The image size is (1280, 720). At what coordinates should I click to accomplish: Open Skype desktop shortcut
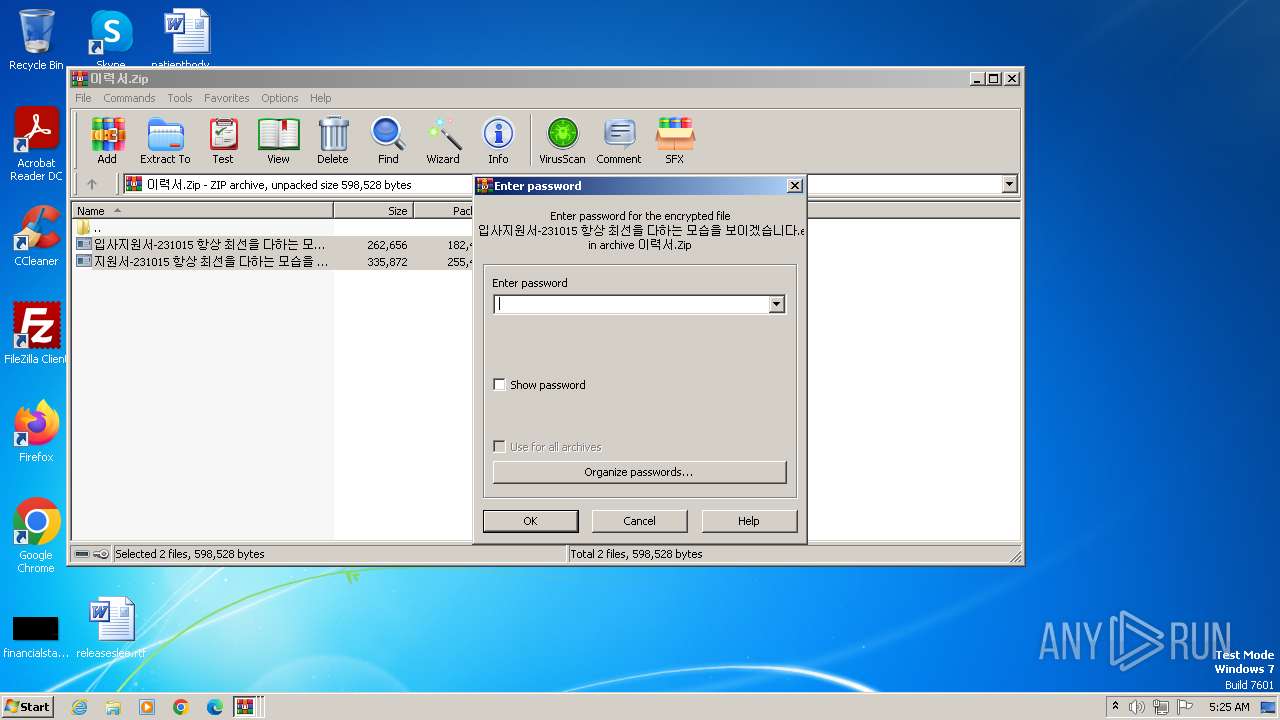point(110,40)
